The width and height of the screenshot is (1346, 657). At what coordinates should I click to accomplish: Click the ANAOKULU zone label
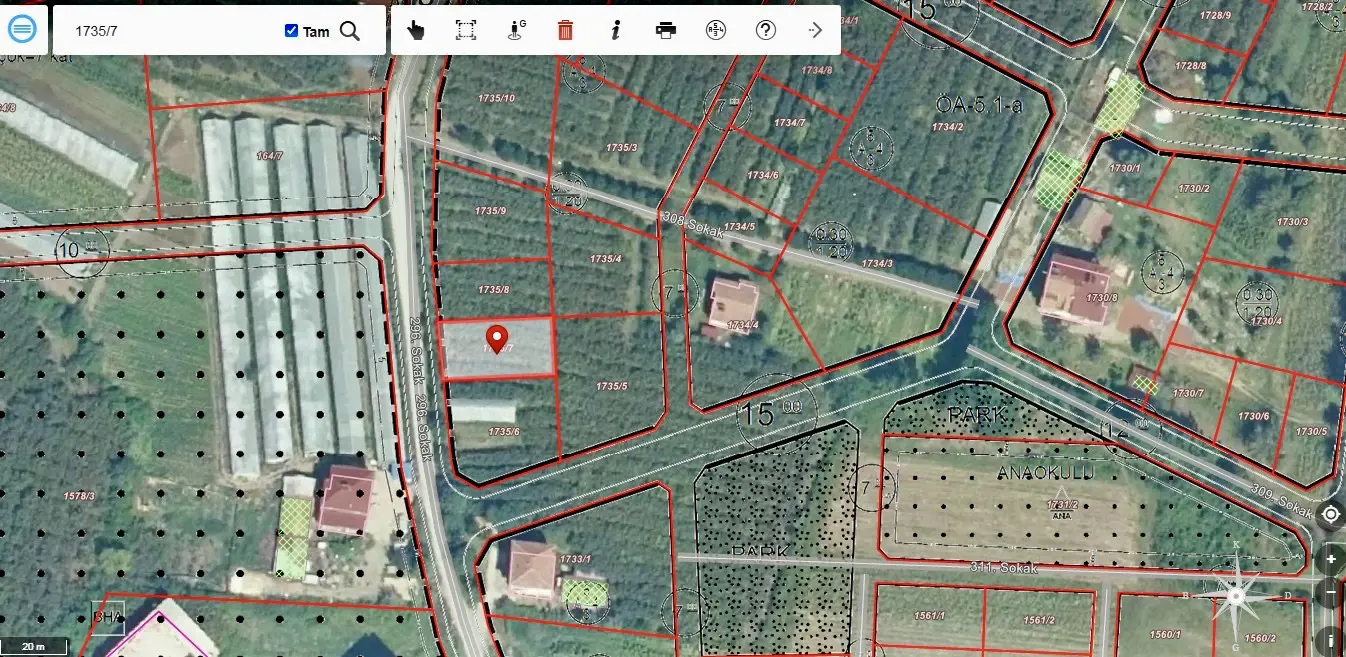[x=1046, y=472]
